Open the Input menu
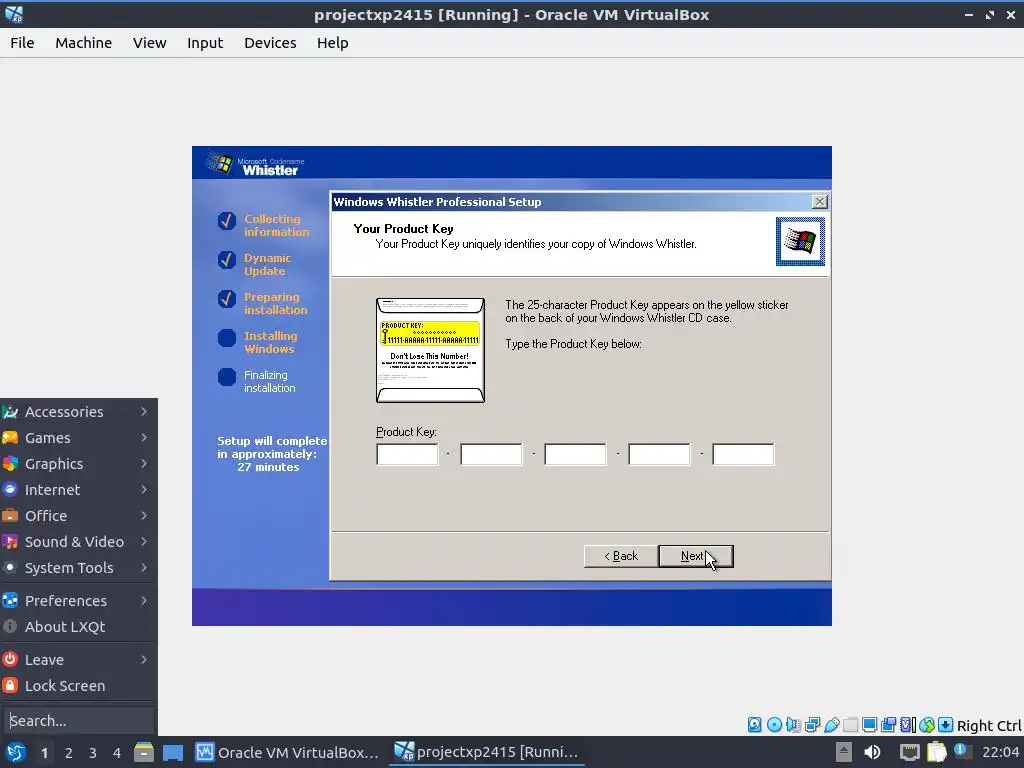This screenshot has width=1024, height=768. [x=205, y=42]
